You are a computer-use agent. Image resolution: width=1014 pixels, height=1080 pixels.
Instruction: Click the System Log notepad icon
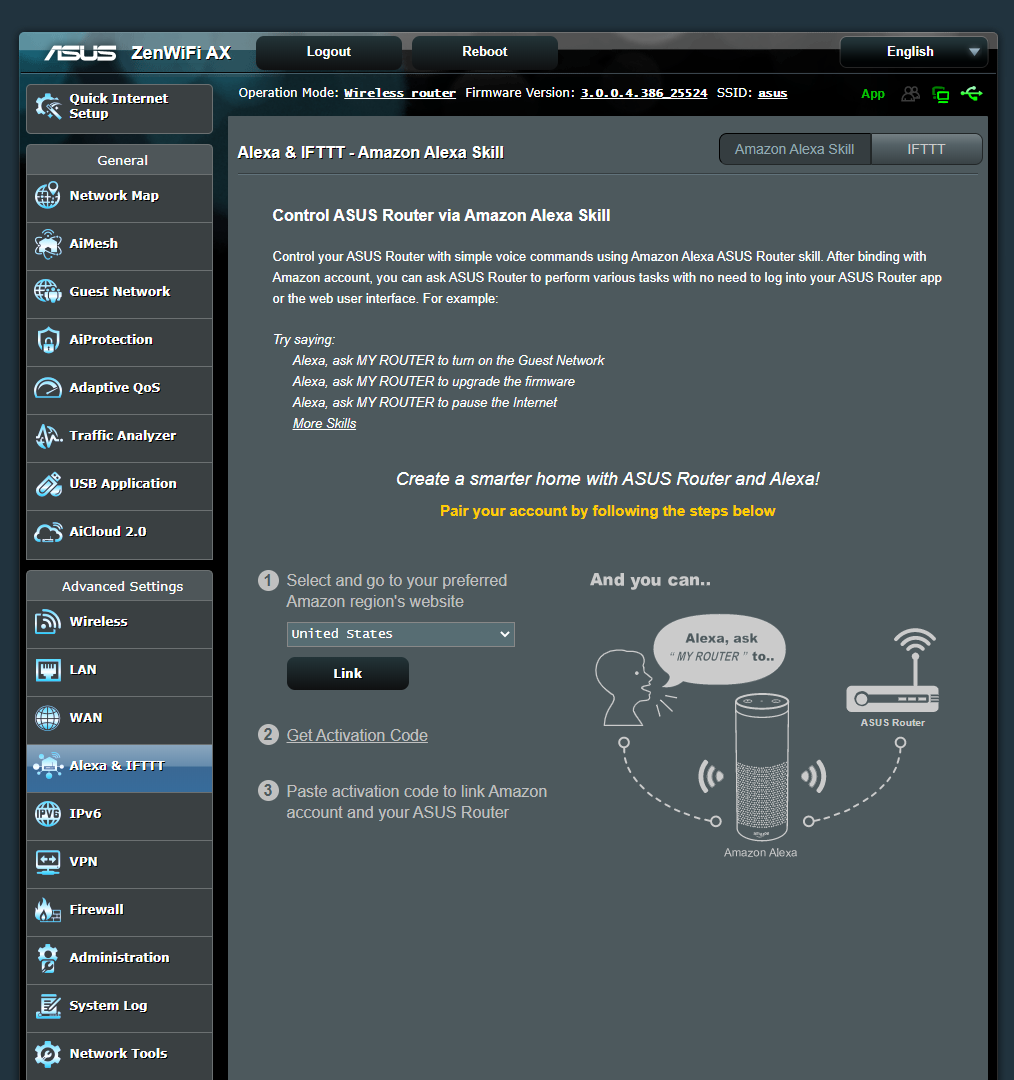coord(48,1006)
